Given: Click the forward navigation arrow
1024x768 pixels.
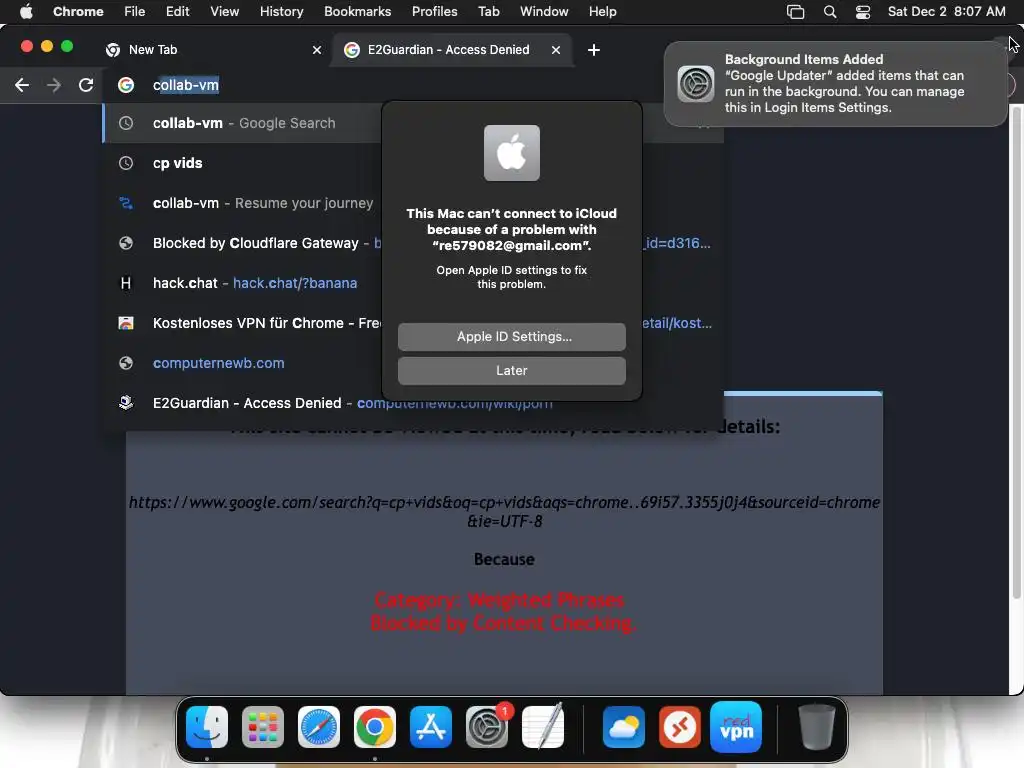Looking at the screenshot, I should pyautogui.click(x=54, y=85).
